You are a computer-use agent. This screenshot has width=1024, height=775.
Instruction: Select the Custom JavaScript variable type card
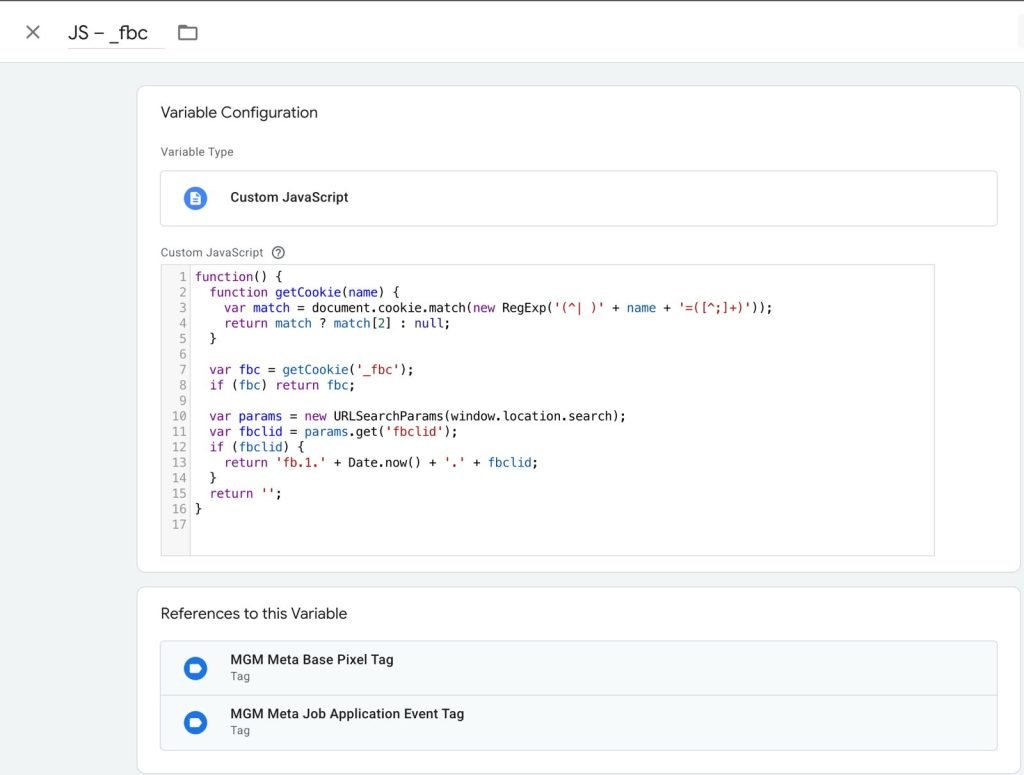[x=579, y=198]
